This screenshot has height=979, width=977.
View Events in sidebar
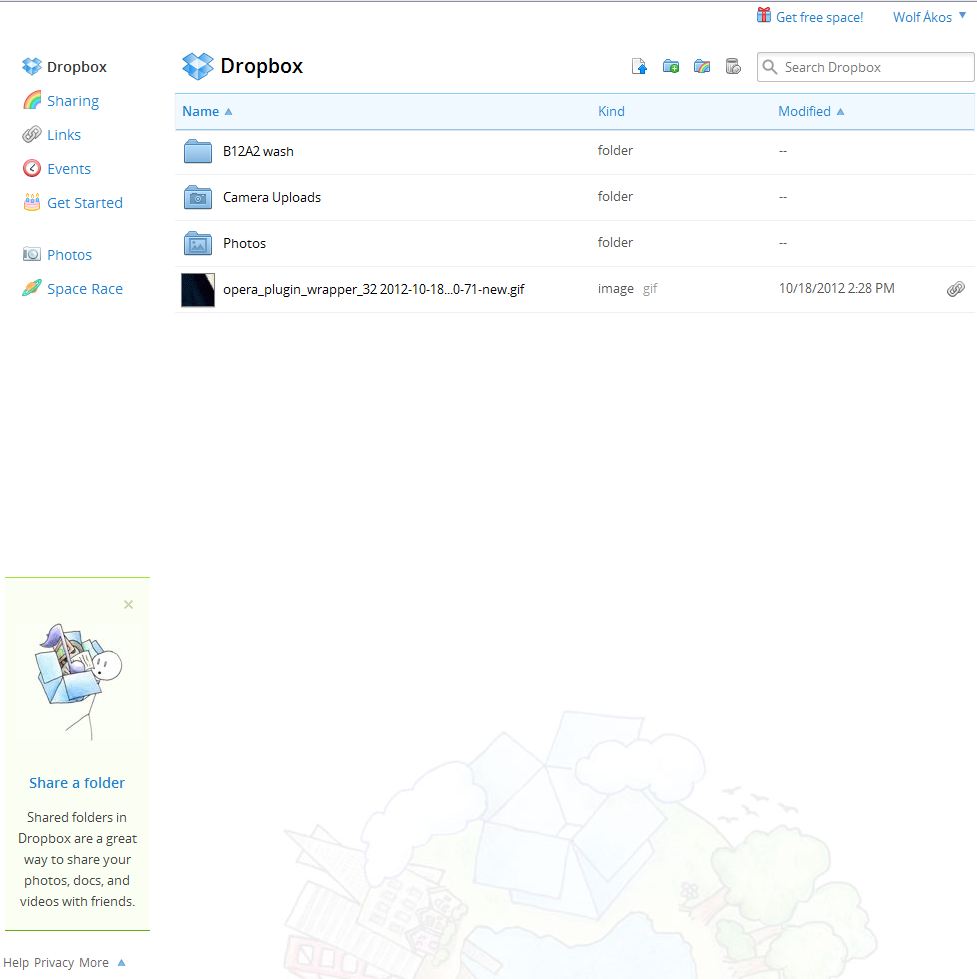click(69, 169)
